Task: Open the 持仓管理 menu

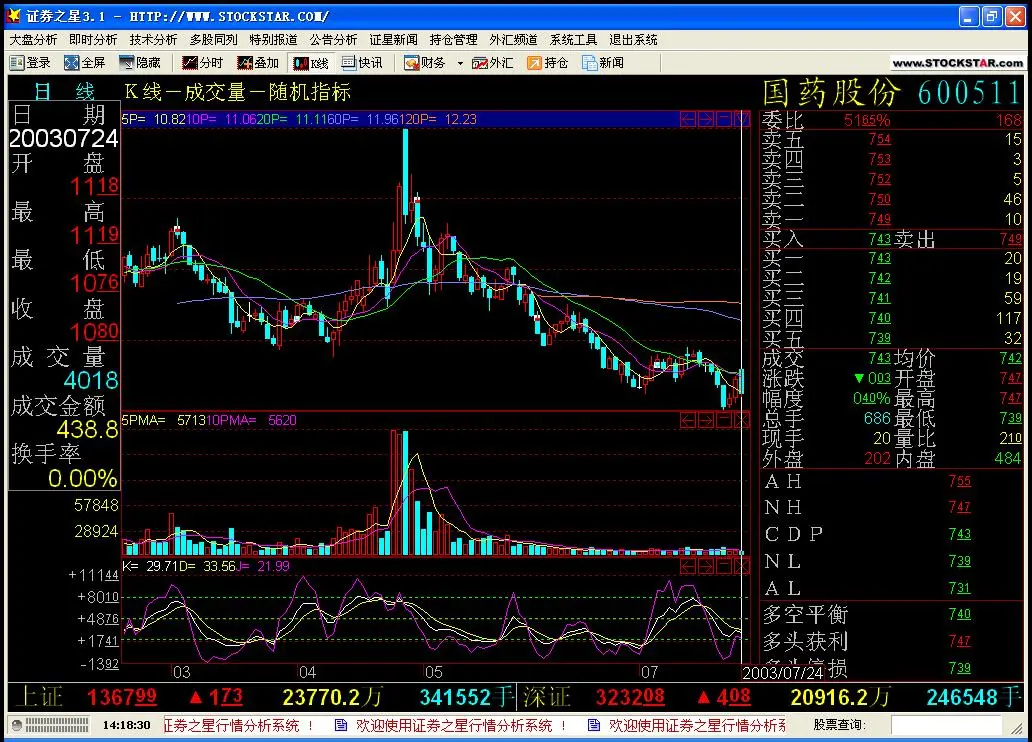Action: click(453, 40)
